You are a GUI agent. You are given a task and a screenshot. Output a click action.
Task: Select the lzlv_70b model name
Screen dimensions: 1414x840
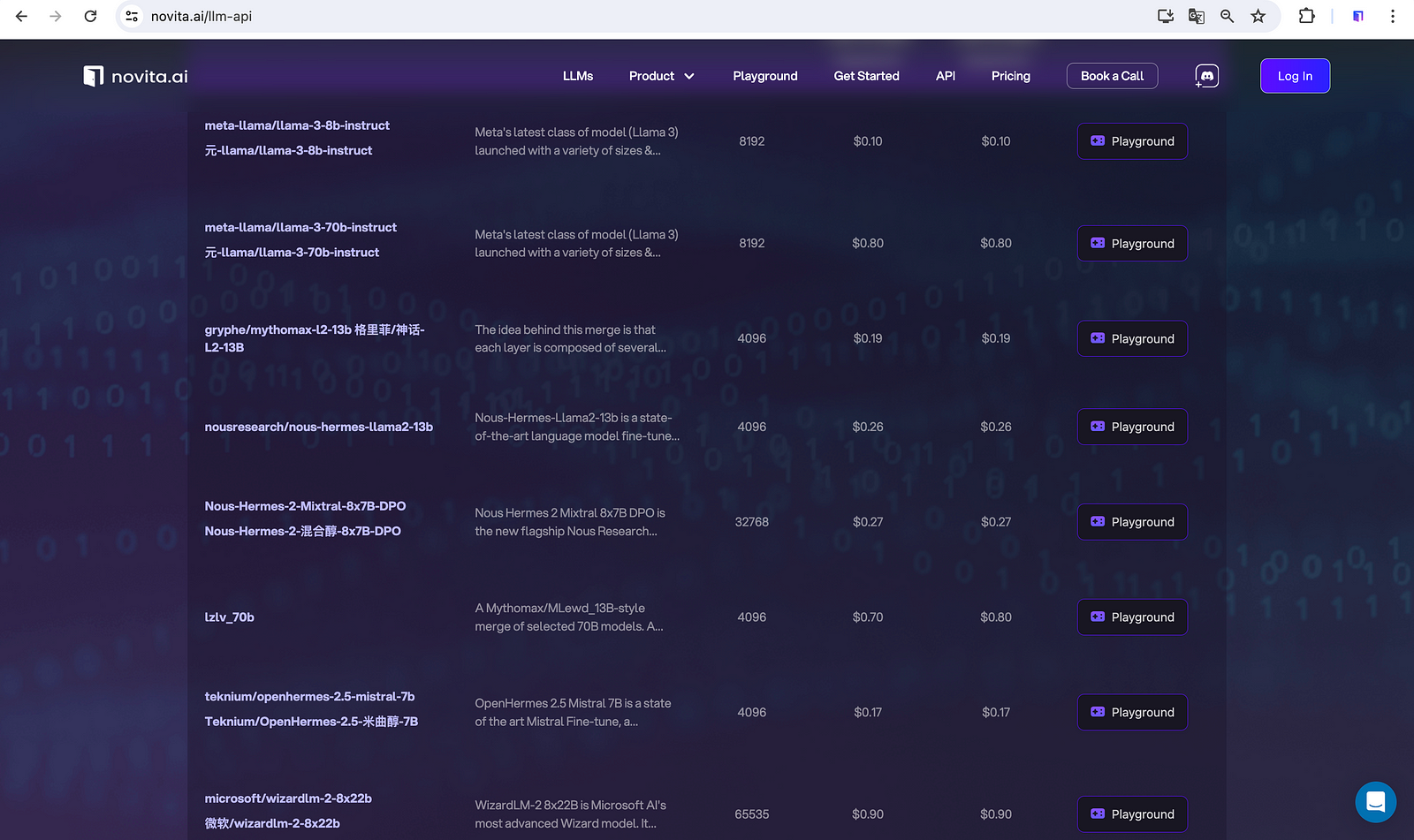(x=230, y=617)
